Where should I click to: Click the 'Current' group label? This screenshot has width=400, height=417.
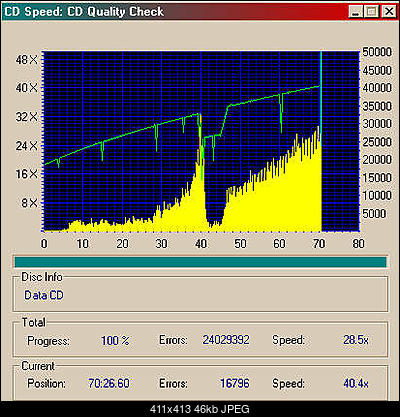click(38, 366)
